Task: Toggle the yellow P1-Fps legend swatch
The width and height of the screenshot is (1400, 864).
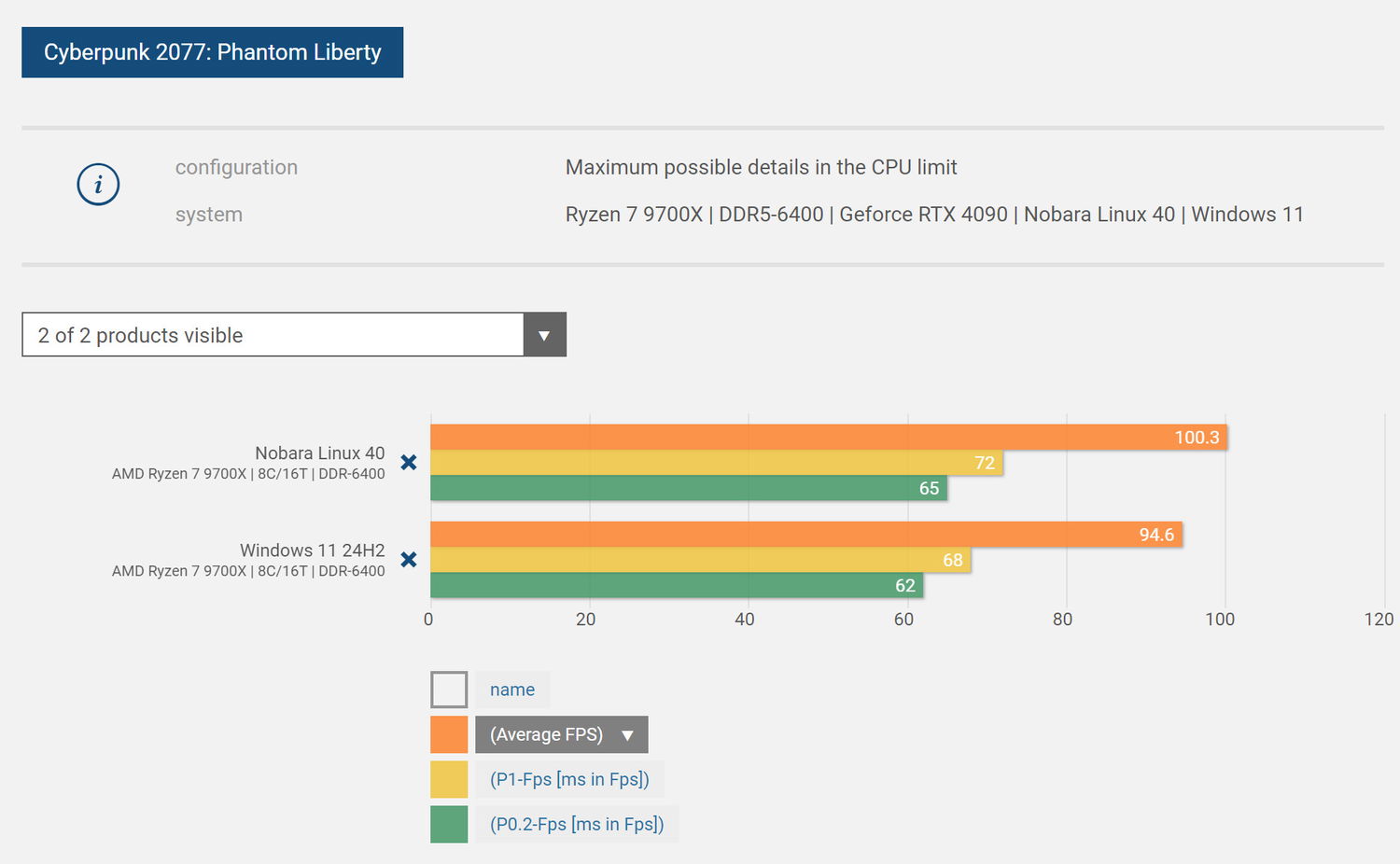Action: tap(449, 779)
